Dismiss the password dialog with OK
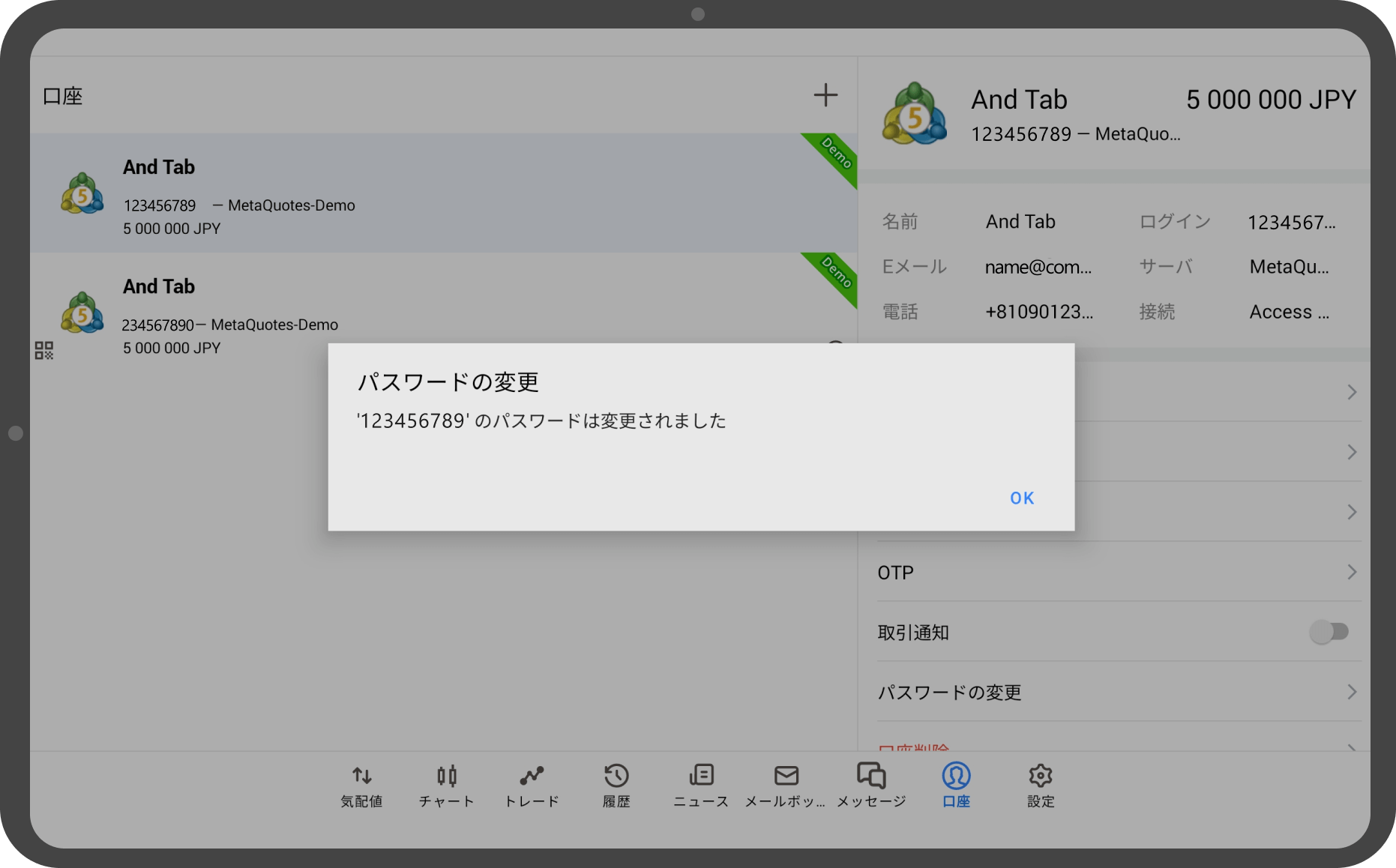The image size is (1396, 868). (x=1021, y=497)
